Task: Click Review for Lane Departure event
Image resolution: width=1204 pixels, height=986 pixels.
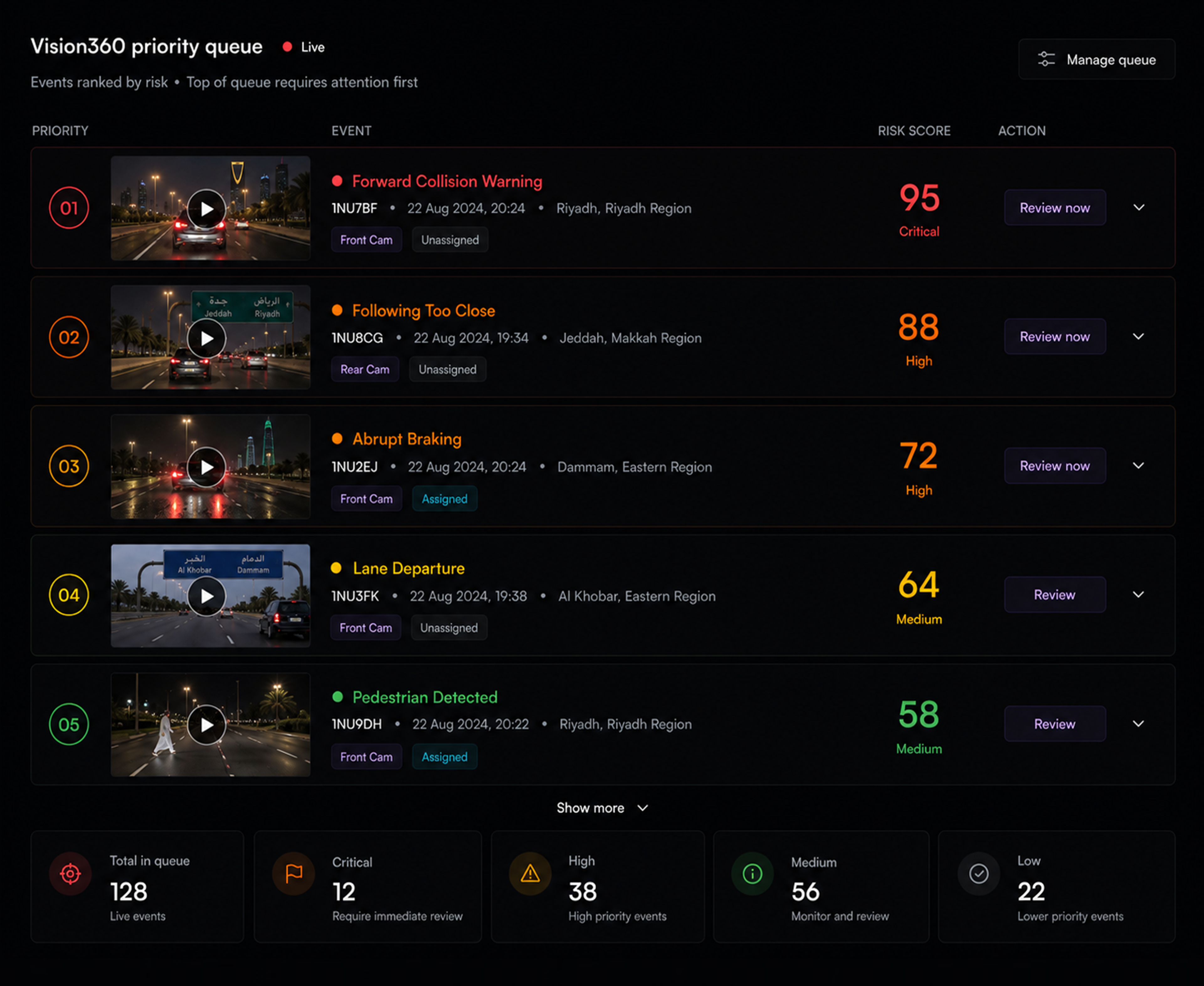Action: click(1054, 595)
